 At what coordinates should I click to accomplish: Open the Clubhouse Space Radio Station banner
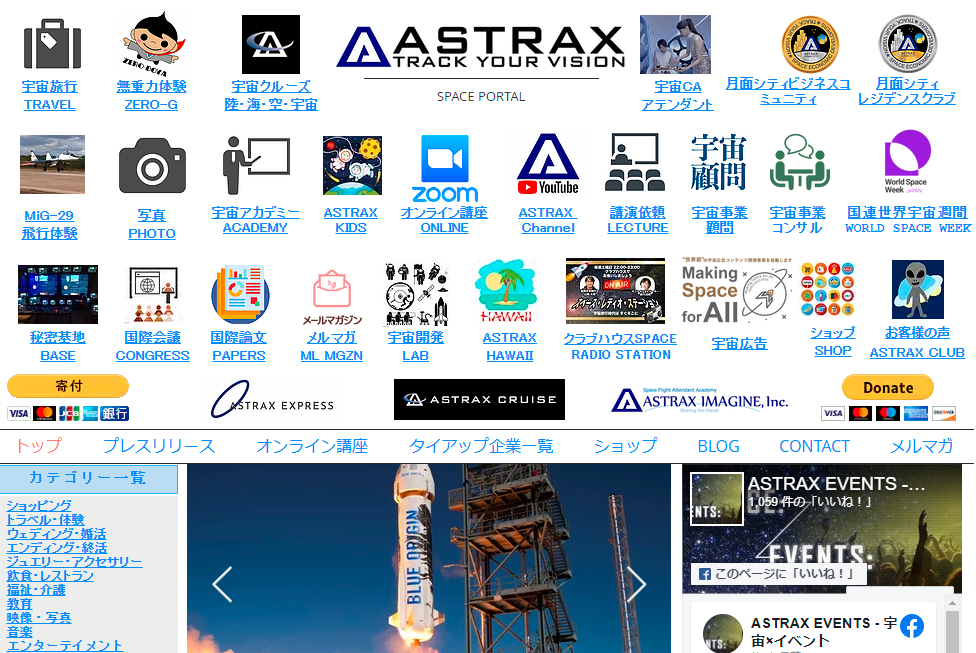616,291
